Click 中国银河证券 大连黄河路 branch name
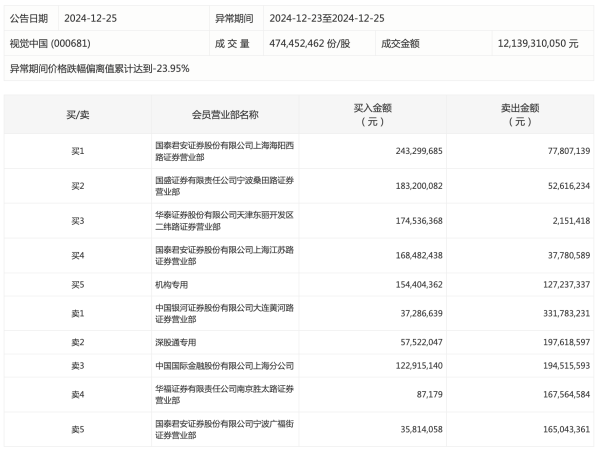Viewport: 600px width, 451px height. click(225, 314)
